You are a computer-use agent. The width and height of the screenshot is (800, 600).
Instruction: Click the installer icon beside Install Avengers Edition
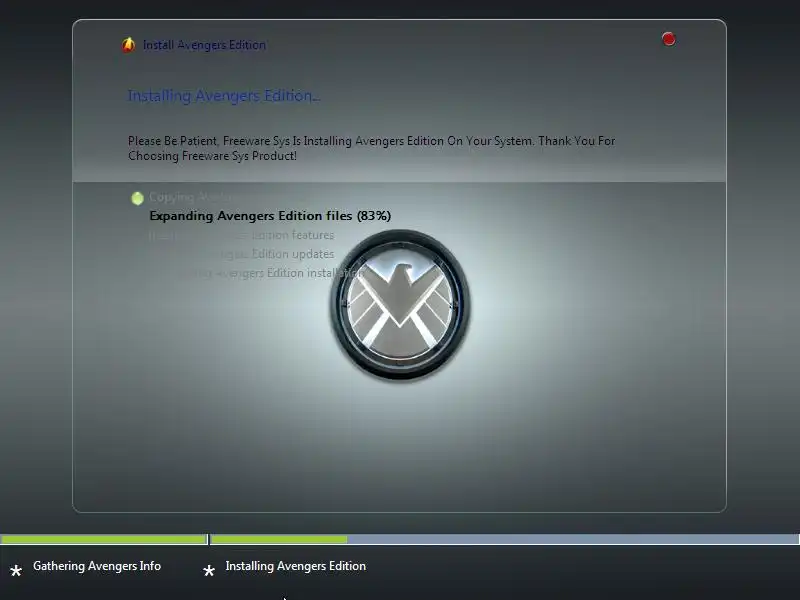[x=129, y=45]
